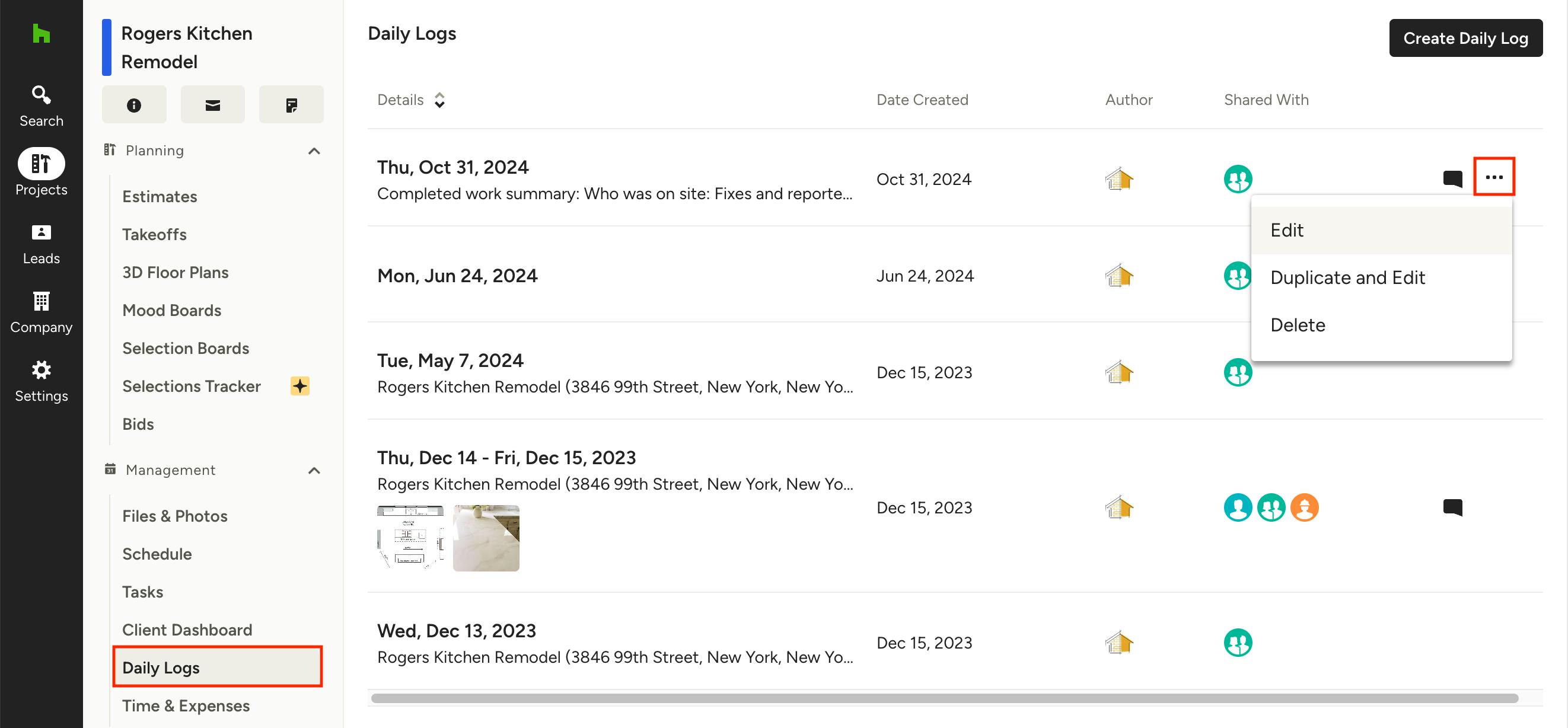
Task: Click the Houzz logo at top left
Action: (41, 33)
